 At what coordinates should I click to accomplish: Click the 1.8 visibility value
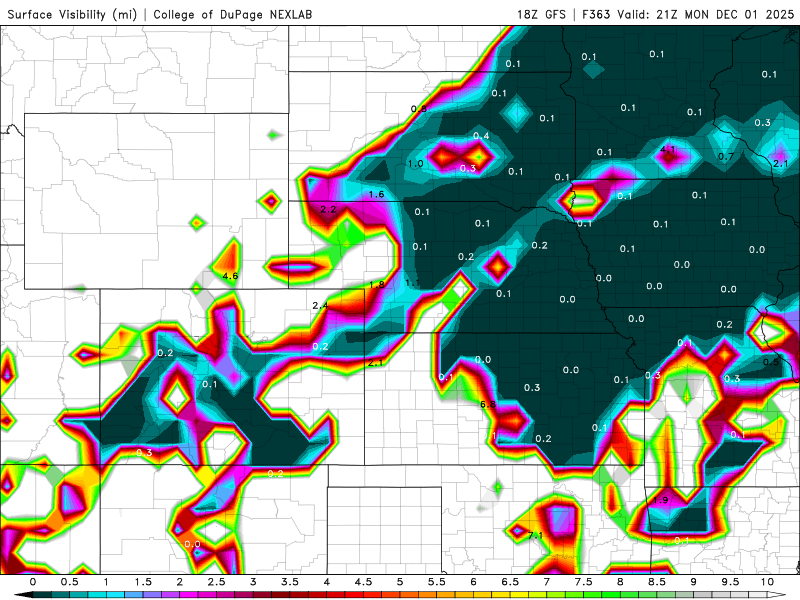(377, 285)
